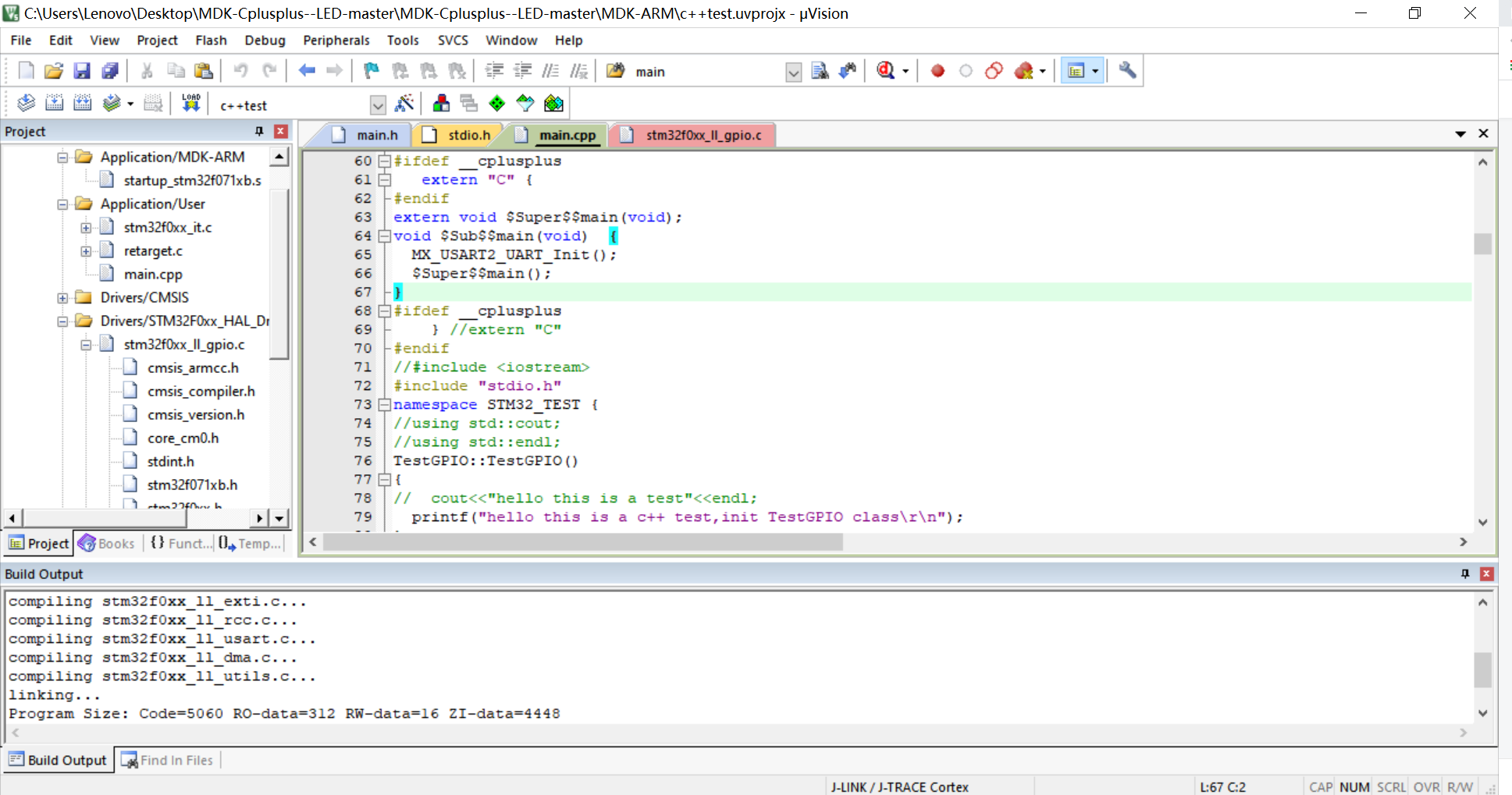The height and width of the screenshot is (795, 1512).
Task: Insert a breakpoint using red dot icon
Action: point(937,70)
